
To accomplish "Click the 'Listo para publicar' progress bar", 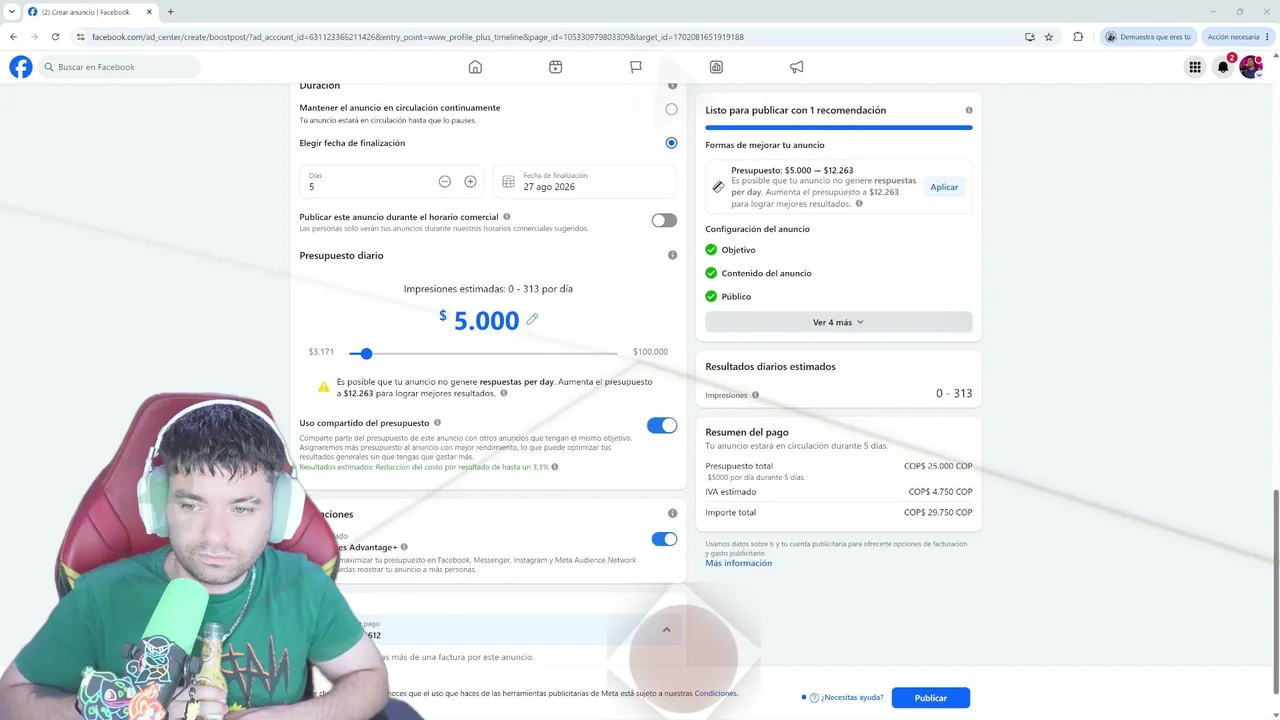I will point(838,127).
